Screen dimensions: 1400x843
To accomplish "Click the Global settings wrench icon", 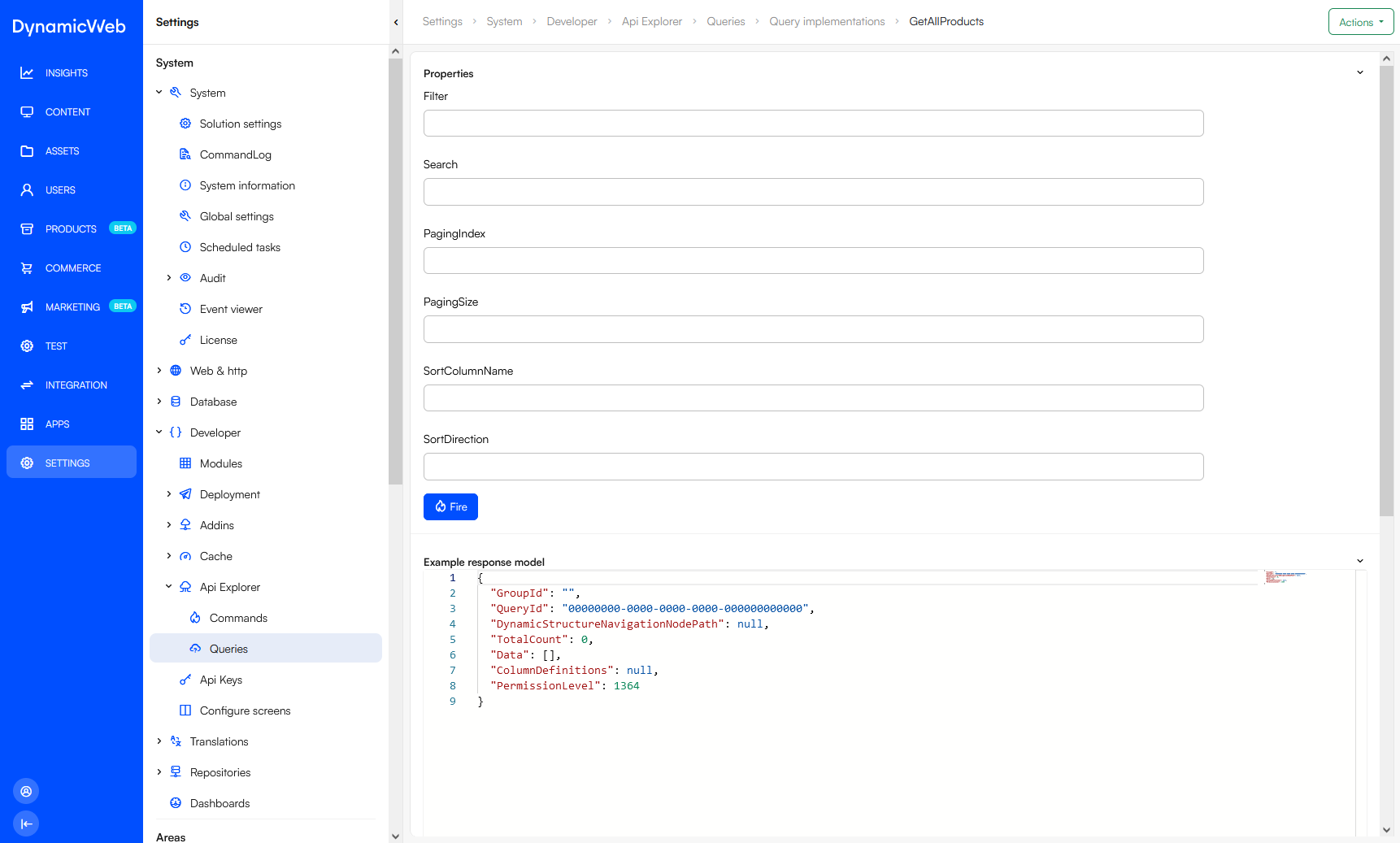I will coord(185,216).
